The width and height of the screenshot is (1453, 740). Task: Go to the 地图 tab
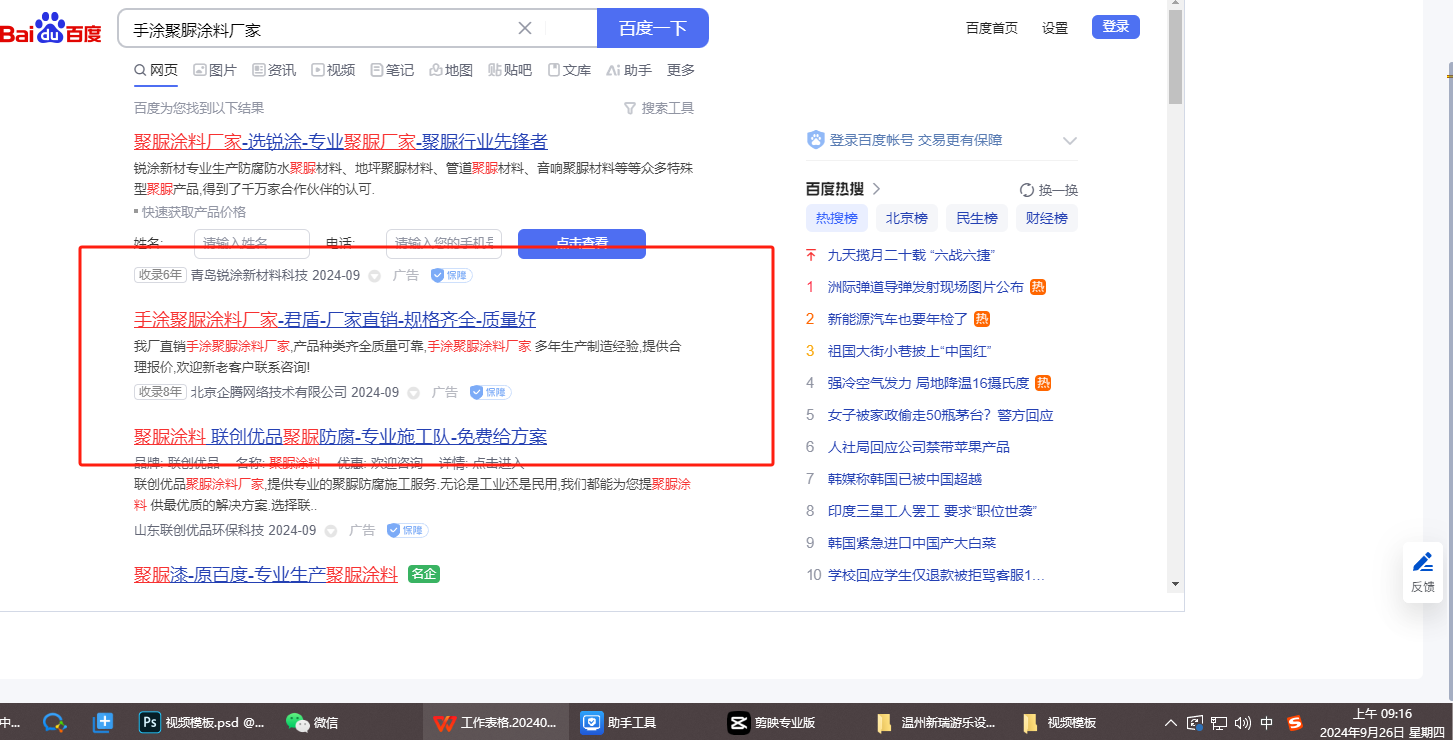pos(451,70)
